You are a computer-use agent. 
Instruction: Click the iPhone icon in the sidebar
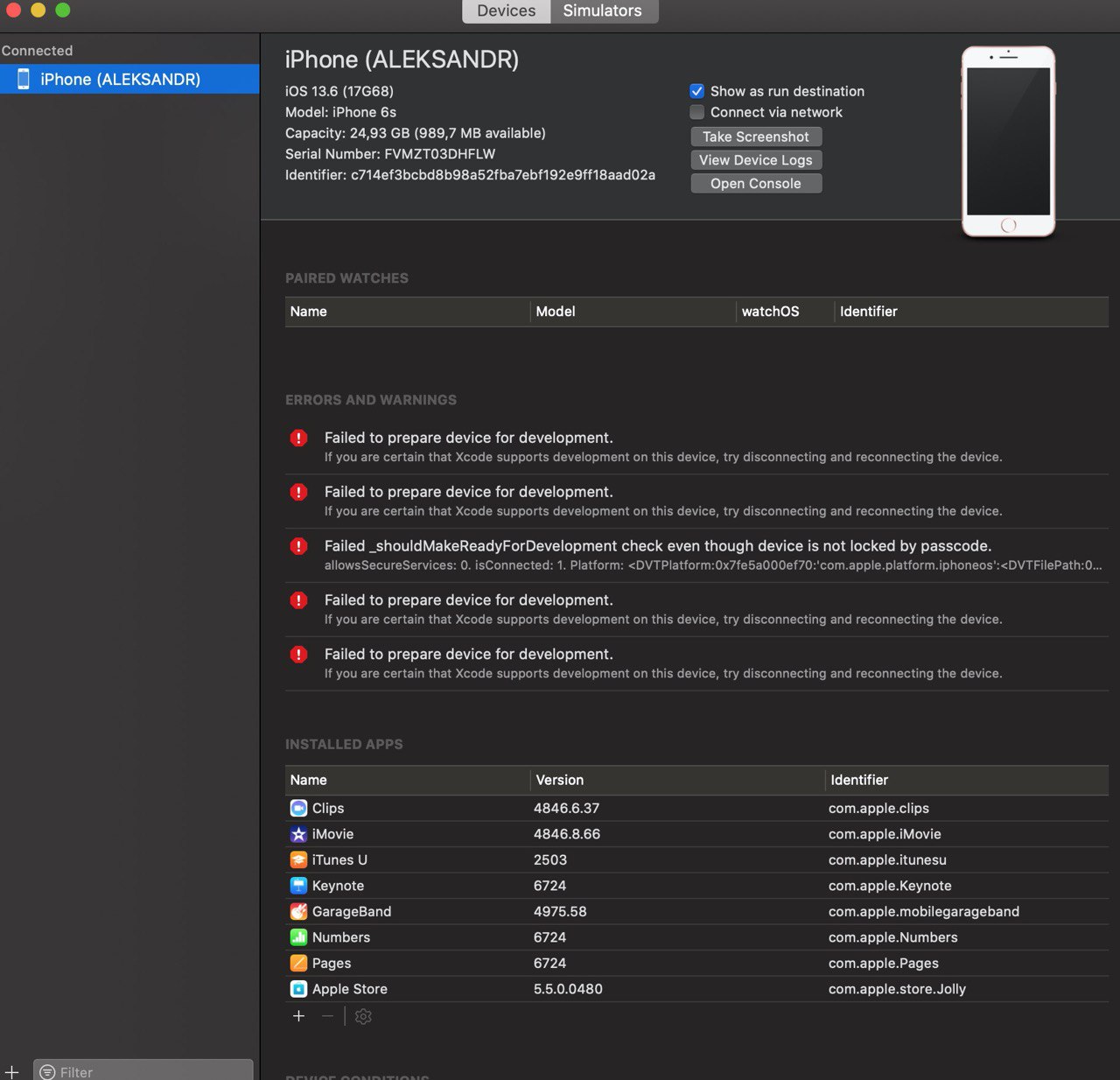tap(24, 79)
